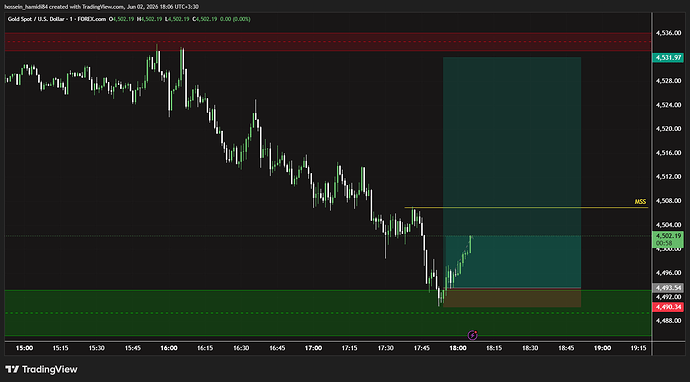Click the teal 4,531.97 take-profit price tag
This screenshot has width=690, height=382.
tap(668, 58)
